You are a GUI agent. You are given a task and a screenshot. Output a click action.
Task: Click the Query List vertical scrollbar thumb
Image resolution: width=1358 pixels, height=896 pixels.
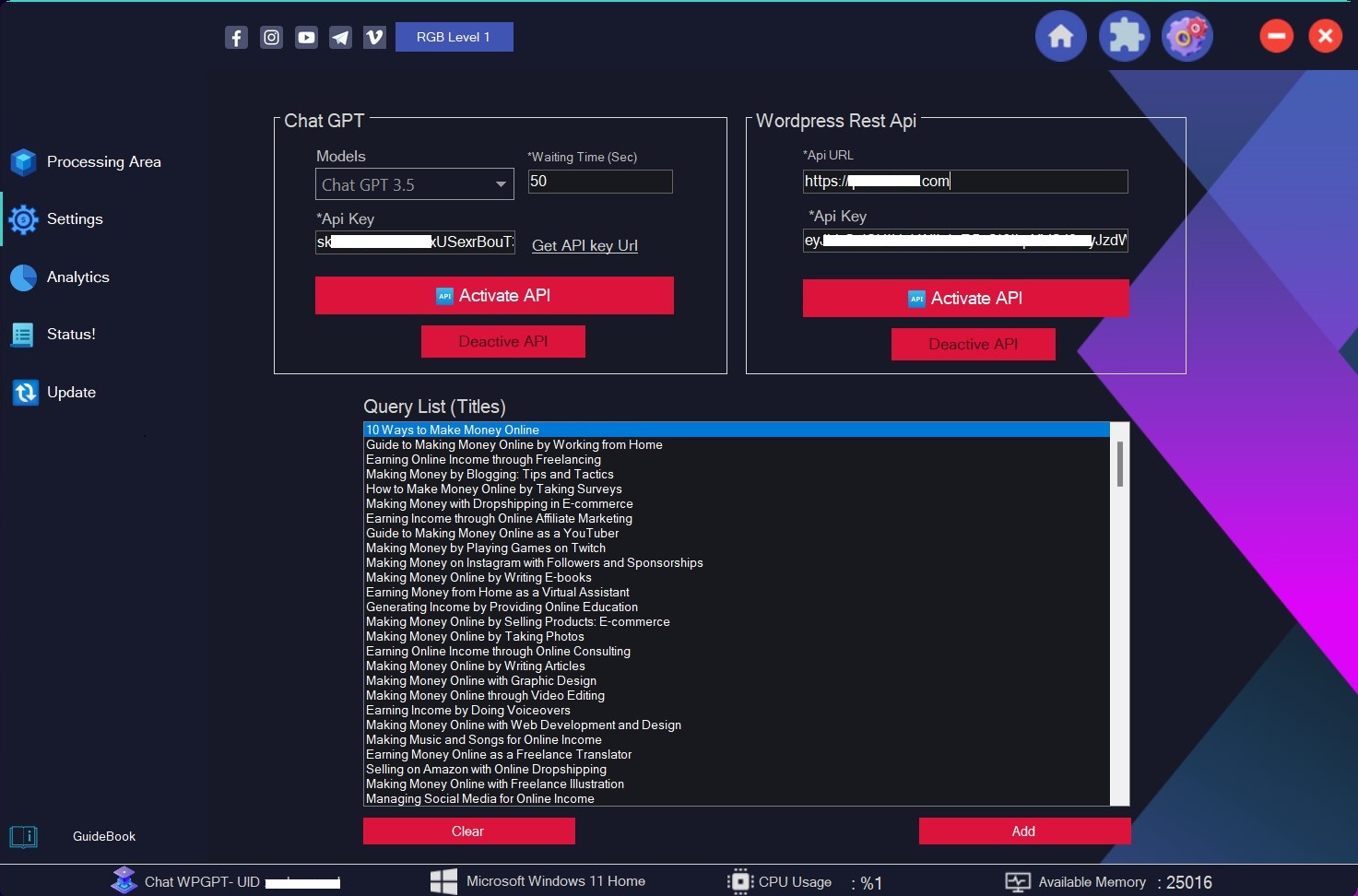[x=1120, y=464]
